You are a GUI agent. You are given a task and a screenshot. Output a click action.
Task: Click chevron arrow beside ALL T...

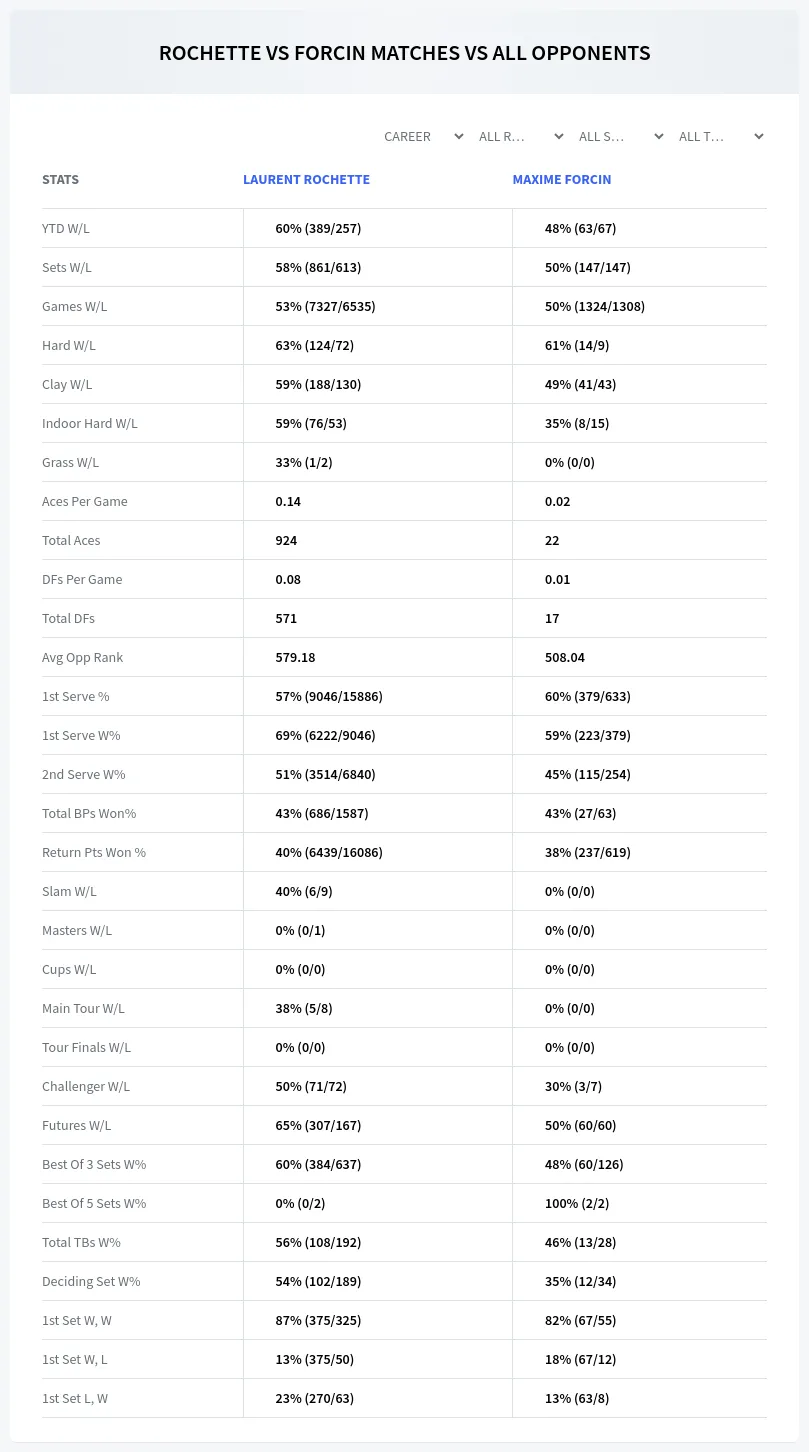point(759,137)
